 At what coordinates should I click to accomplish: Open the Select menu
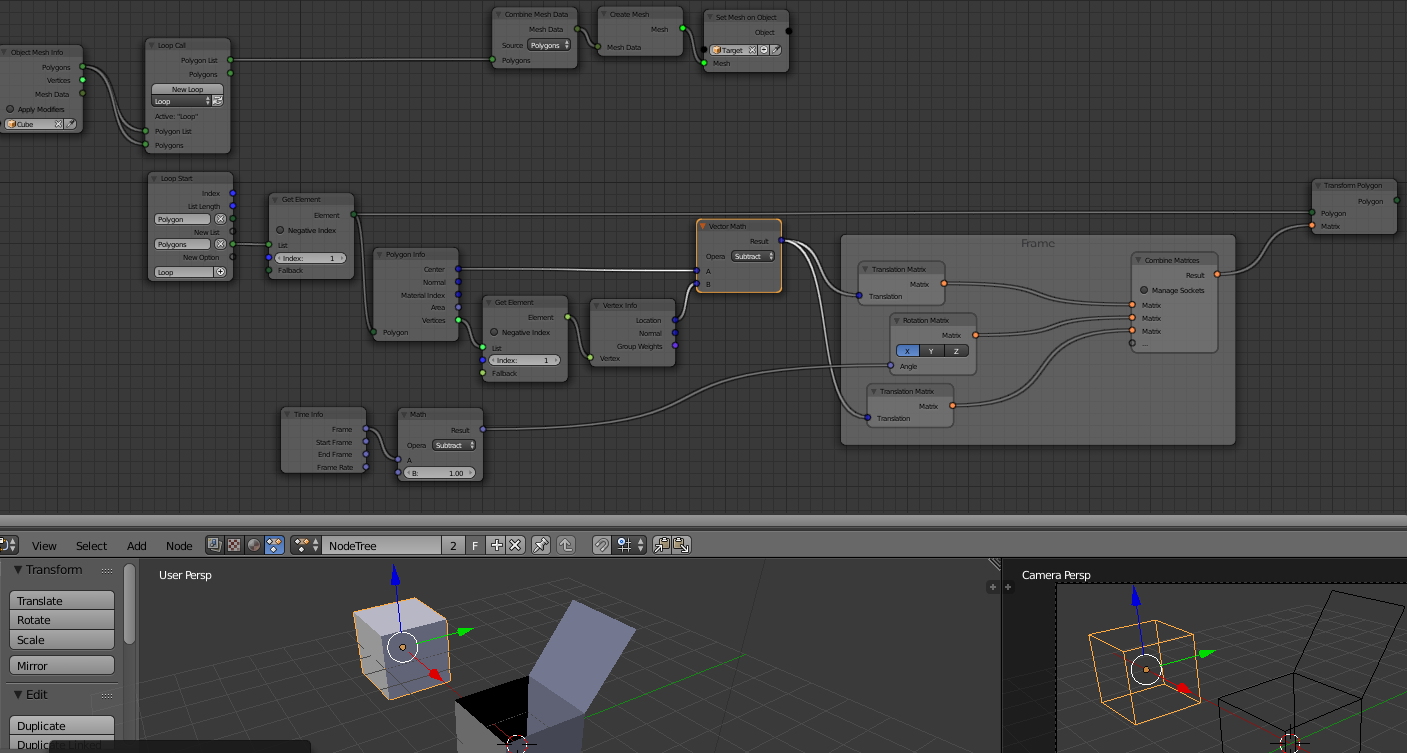tap(91, 545)
